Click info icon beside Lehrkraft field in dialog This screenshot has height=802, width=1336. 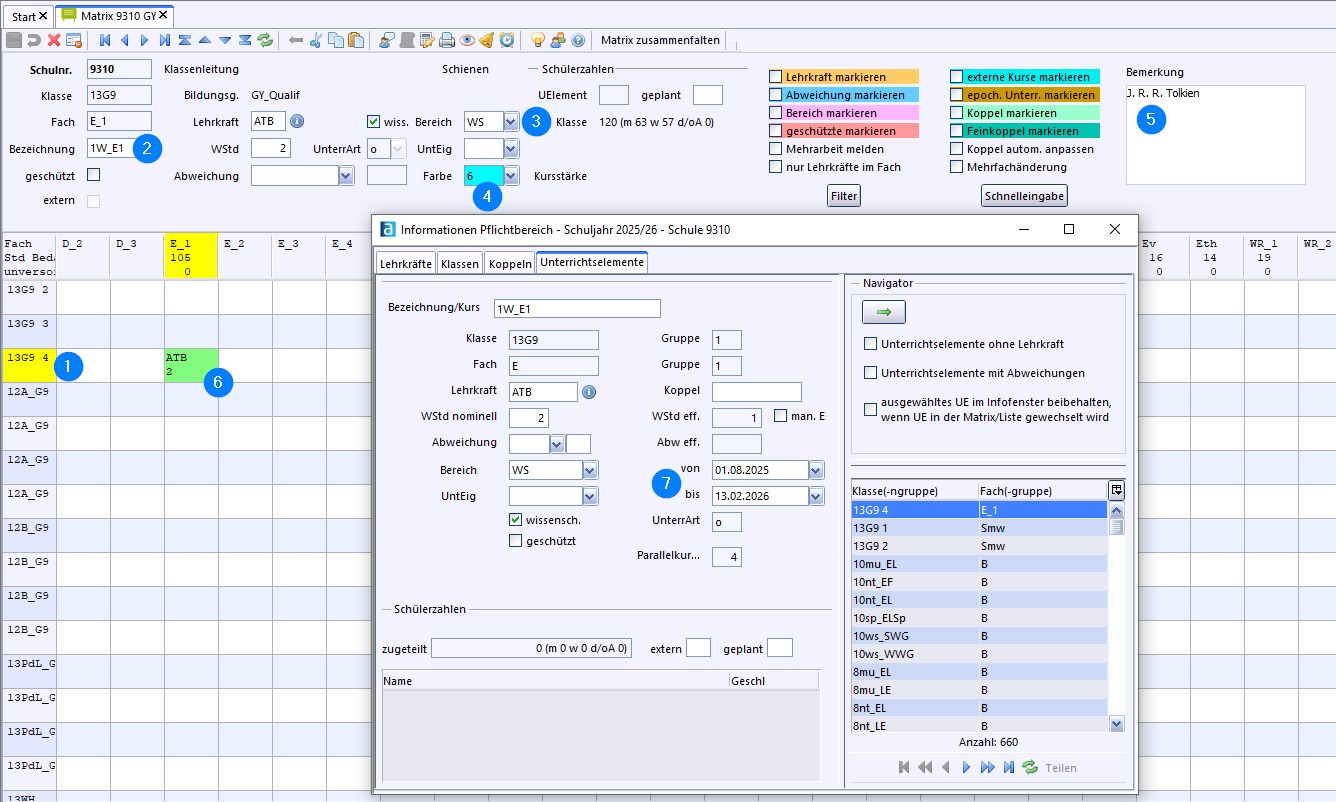pyautogui.click(x=590, y=392)
